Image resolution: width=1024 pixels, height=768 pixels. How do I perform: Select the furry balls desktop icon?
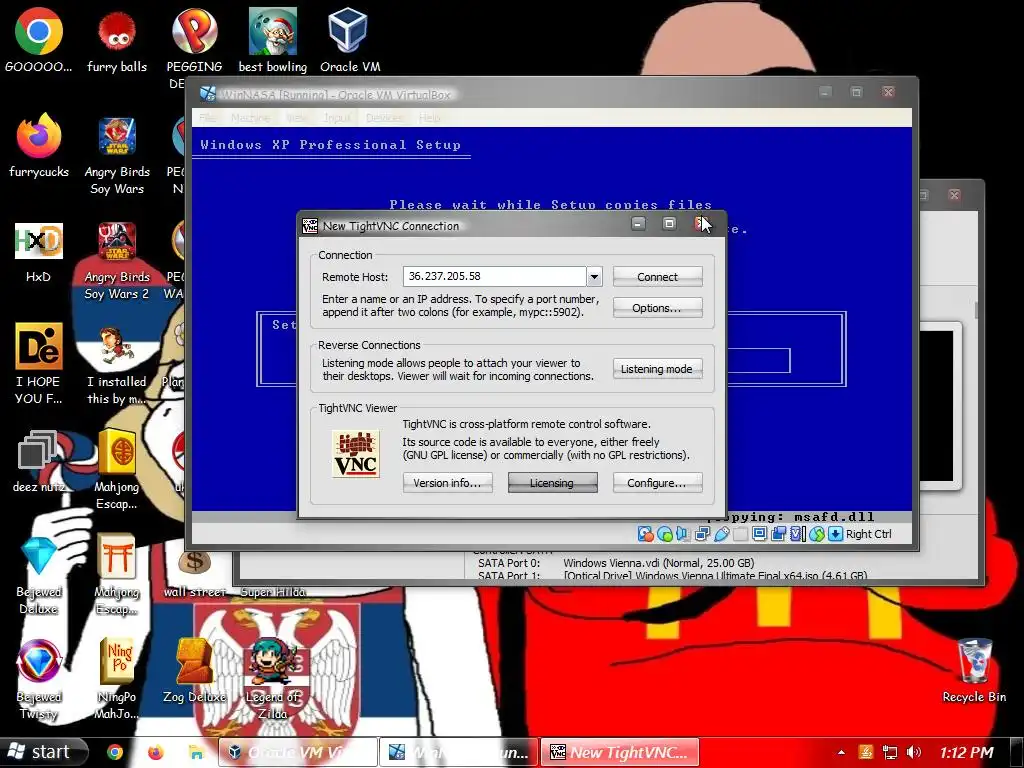coord(117,40)
